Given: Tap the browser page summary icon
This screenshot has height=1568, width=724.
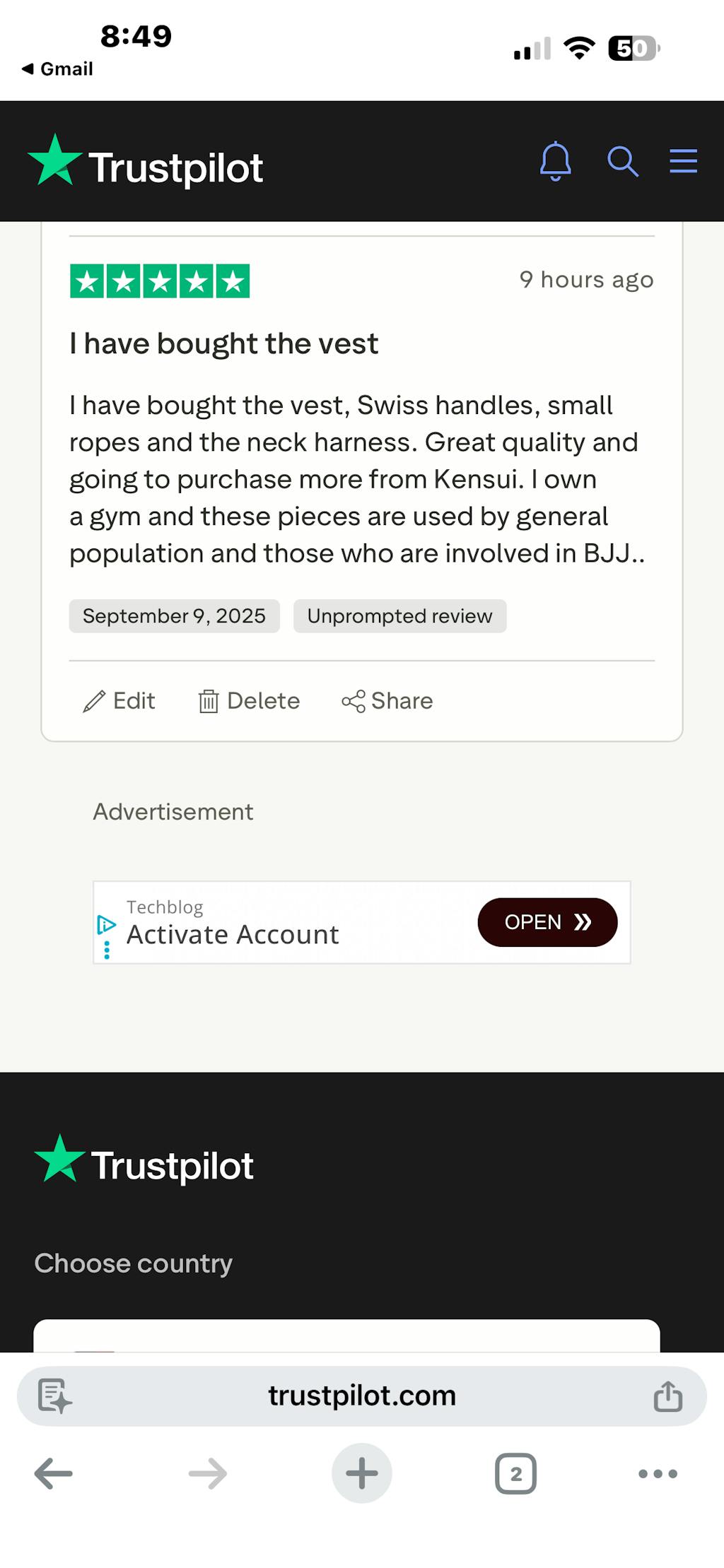Looking at the screenshot, I should coord(54,1396).
